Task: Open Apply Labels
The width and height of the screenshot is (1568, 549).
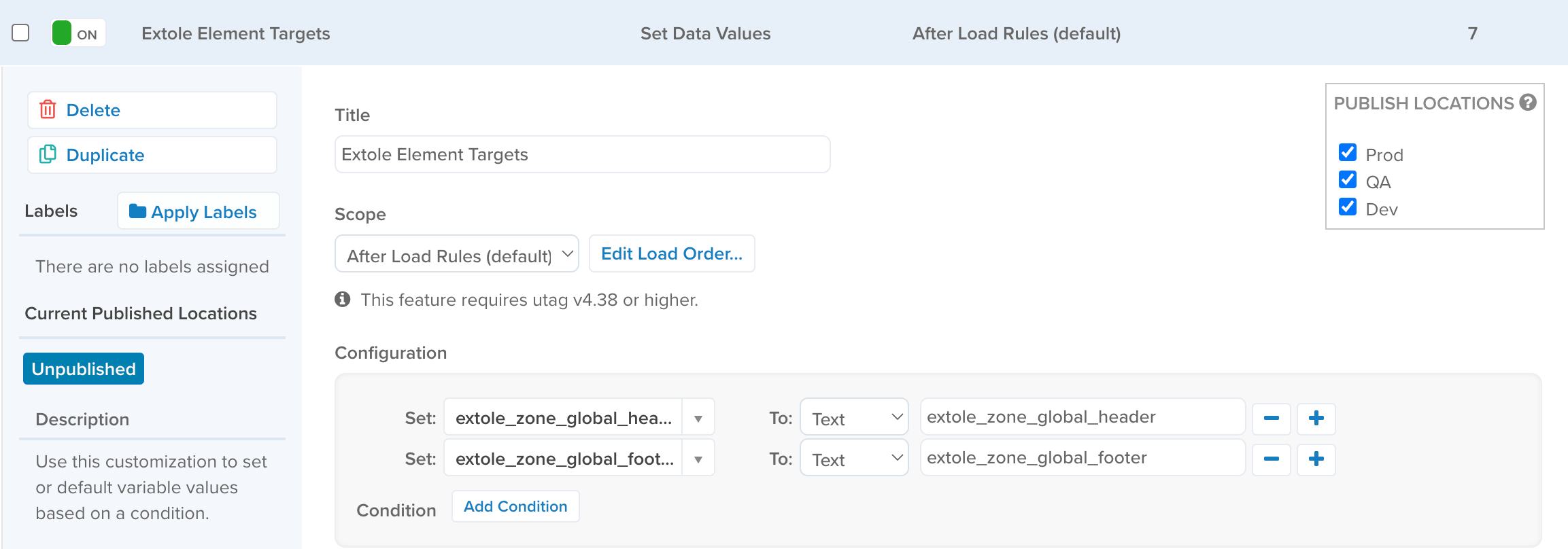Action: tap(198, 211)
